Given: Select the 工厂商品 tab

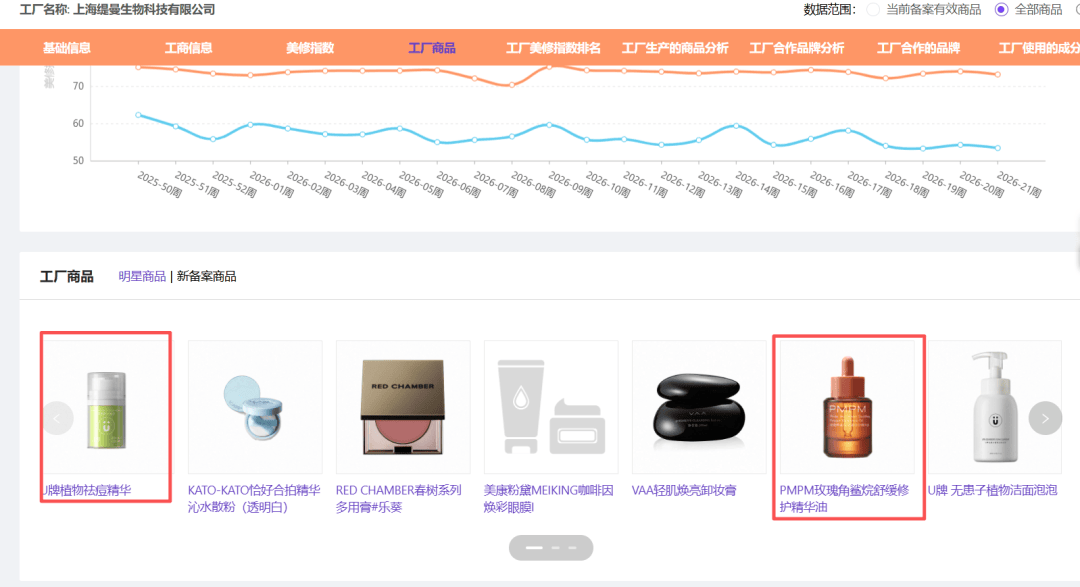Looking at the screenshot, I should pos(432,48).
